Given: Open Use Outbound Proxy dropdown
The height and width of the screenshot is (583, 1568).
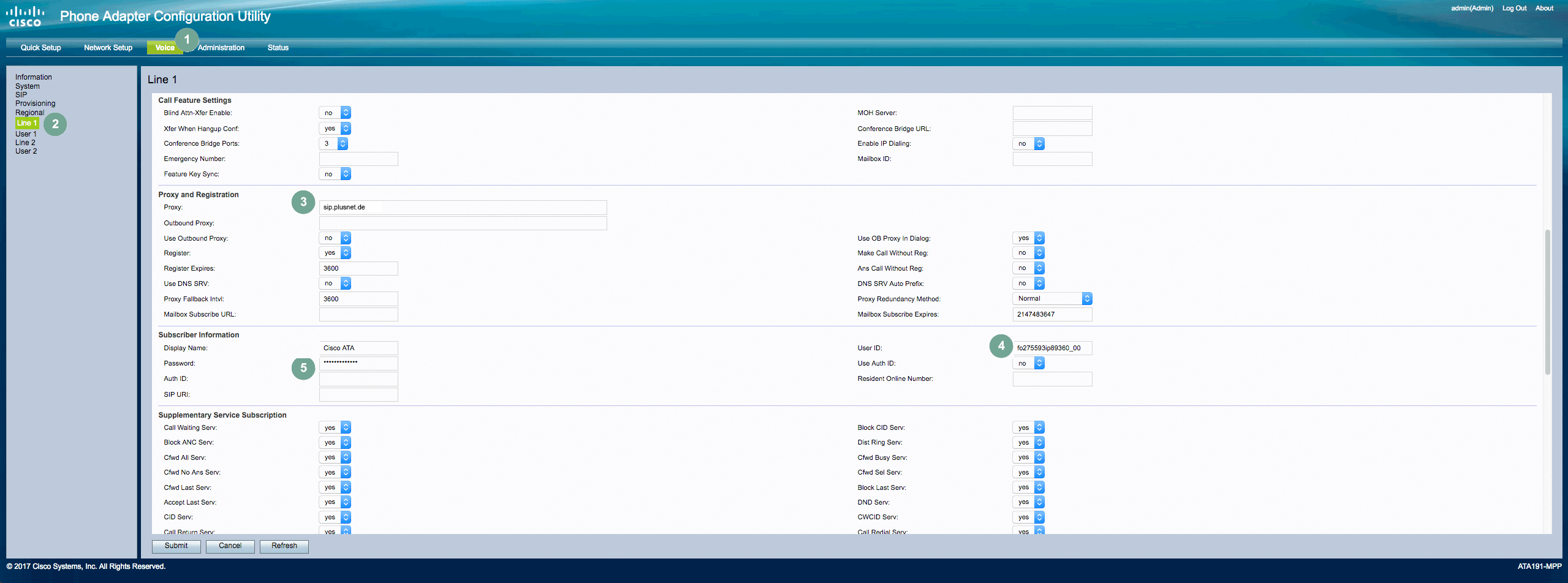Looking at the screenshot, I should click(335, 238).
